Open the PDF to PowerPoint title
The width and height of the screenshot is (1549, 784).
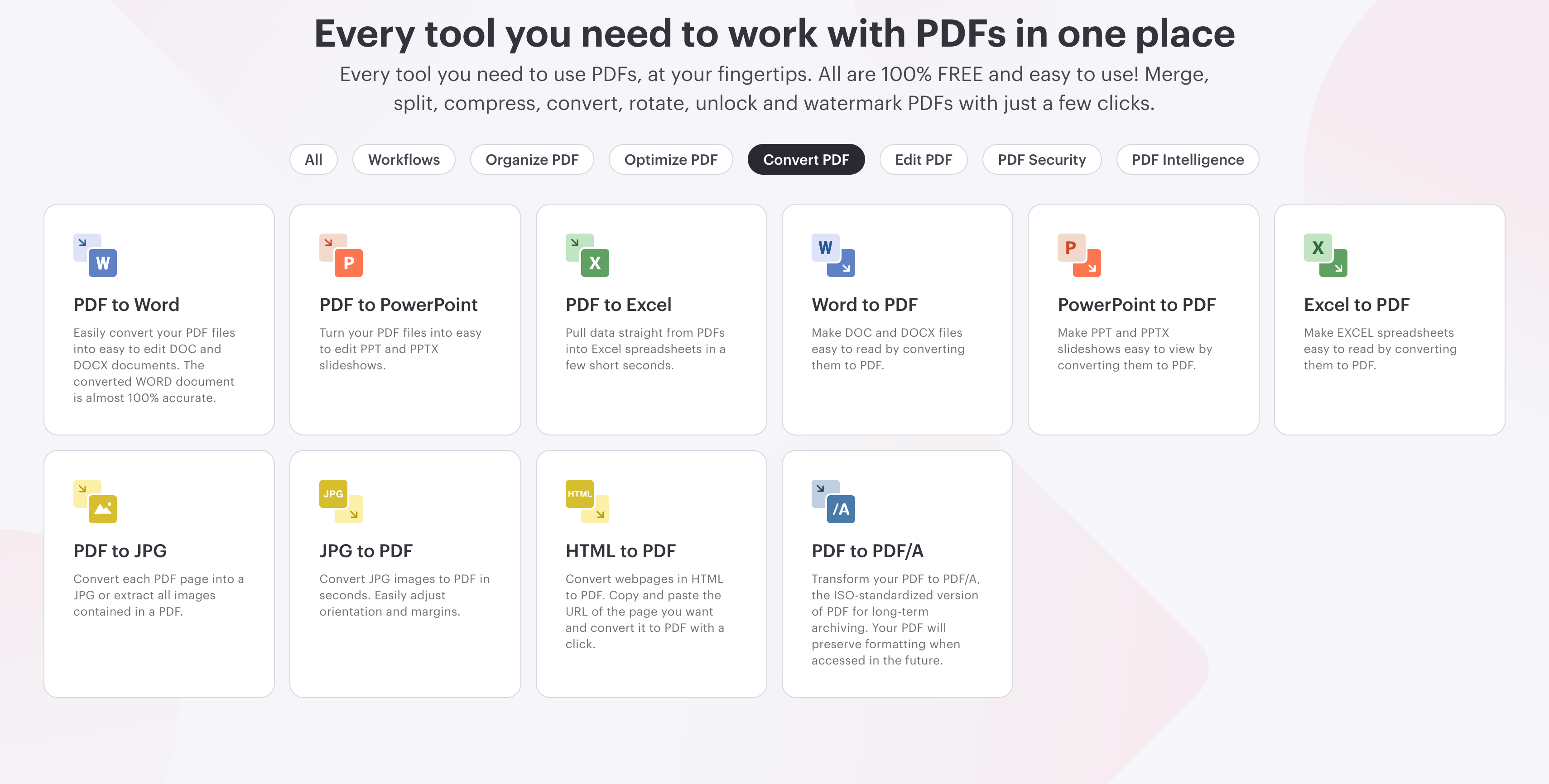[399, 305]
